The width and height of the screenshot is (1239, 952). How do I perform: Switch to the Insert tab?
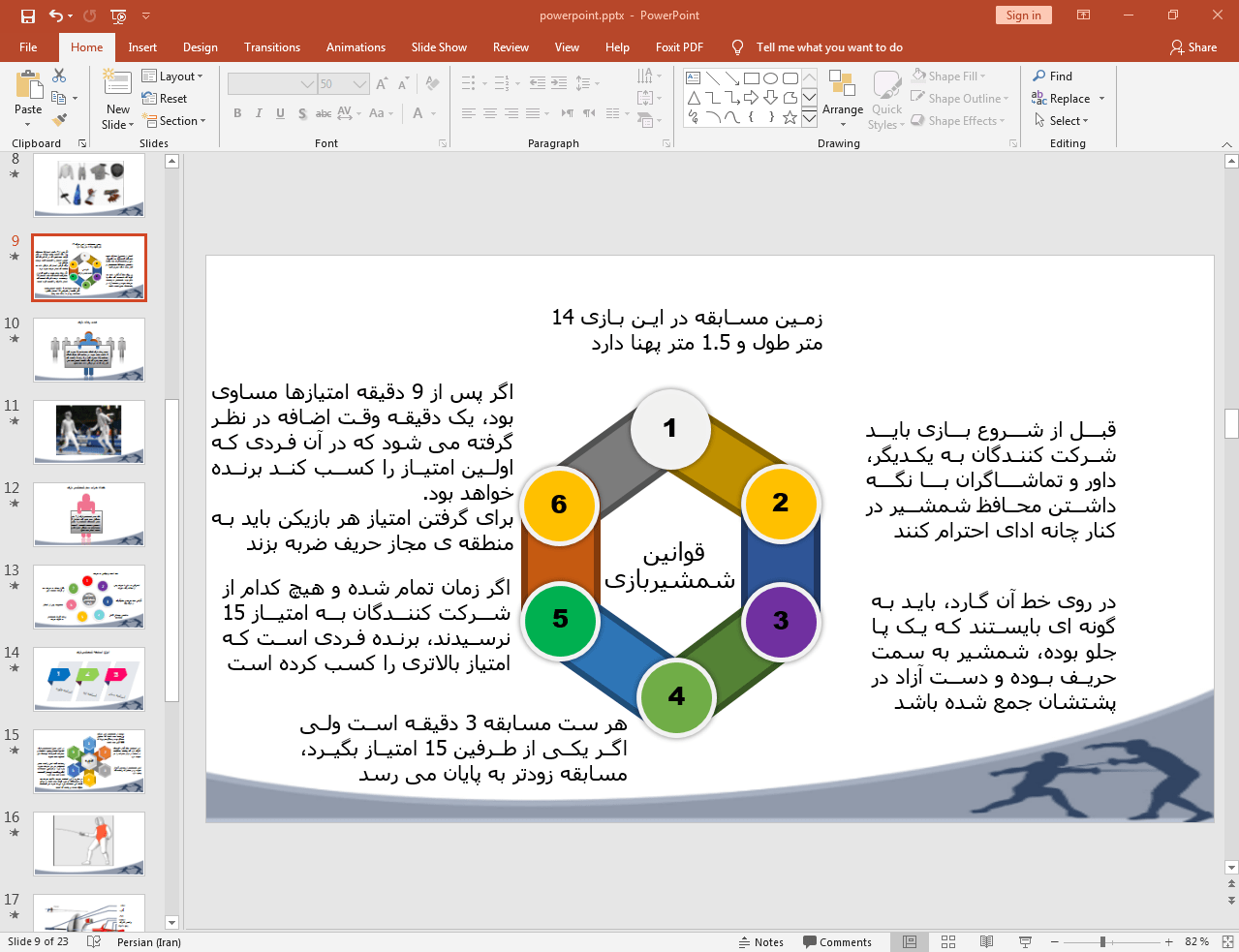pos(142,46)
